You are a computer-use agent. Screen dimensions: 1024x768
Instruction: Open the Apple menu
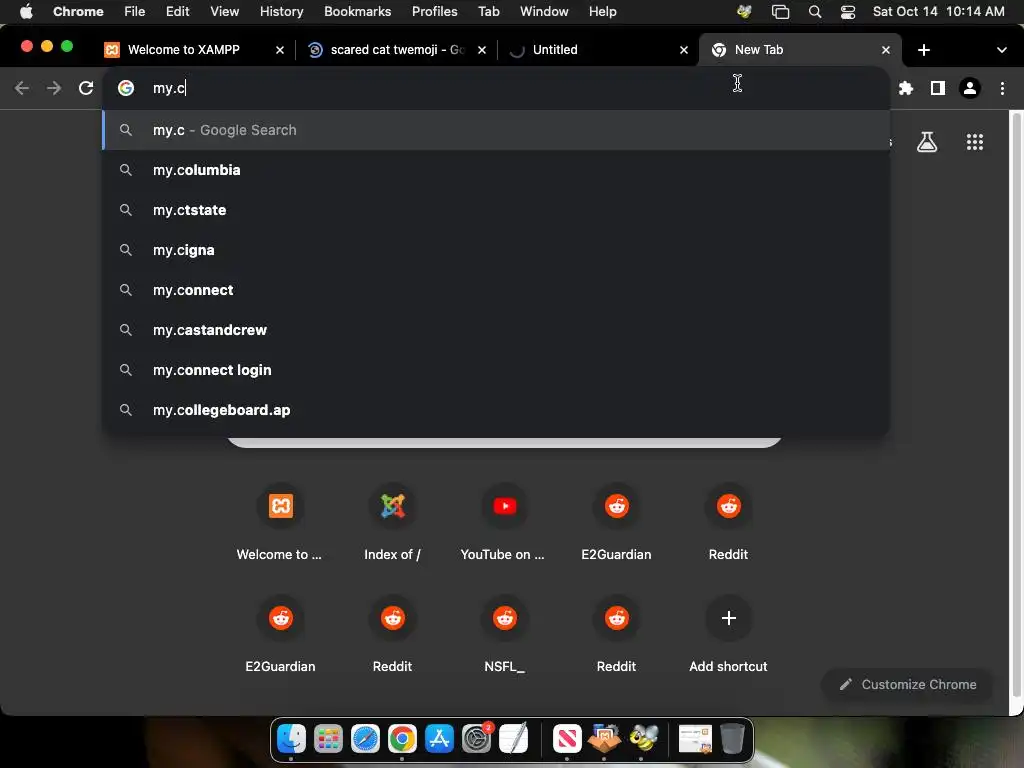pos(26,12)
